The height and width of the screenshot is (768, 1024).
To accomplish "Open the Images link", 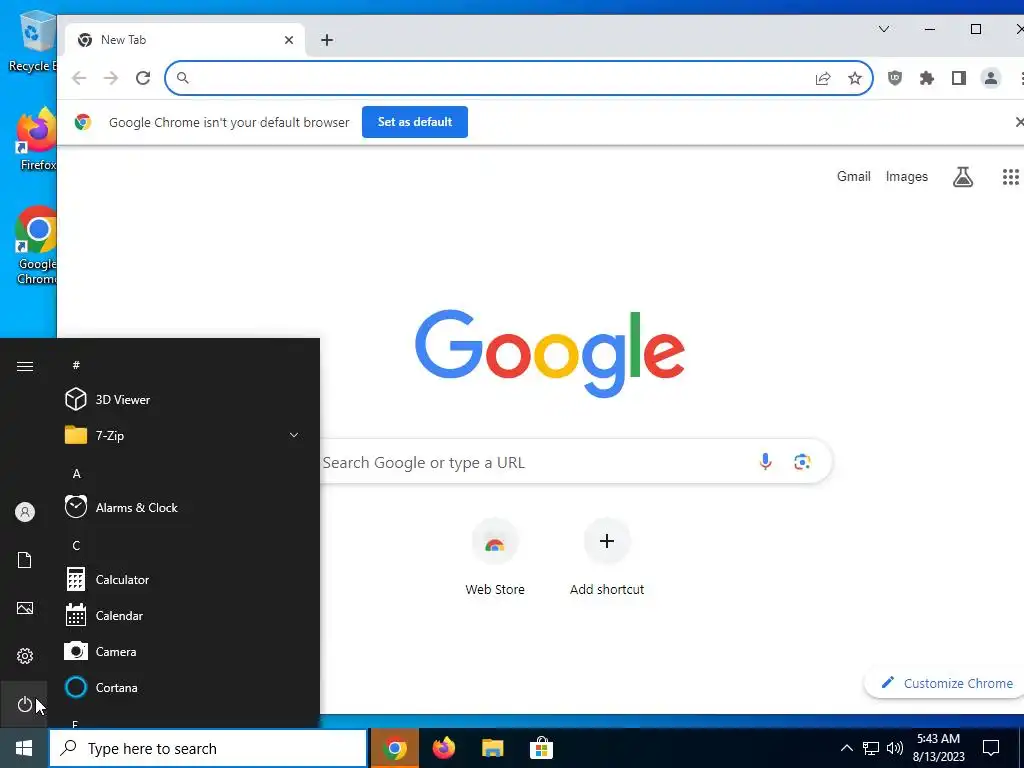I will pyautogui.click(x=906, y=176).
